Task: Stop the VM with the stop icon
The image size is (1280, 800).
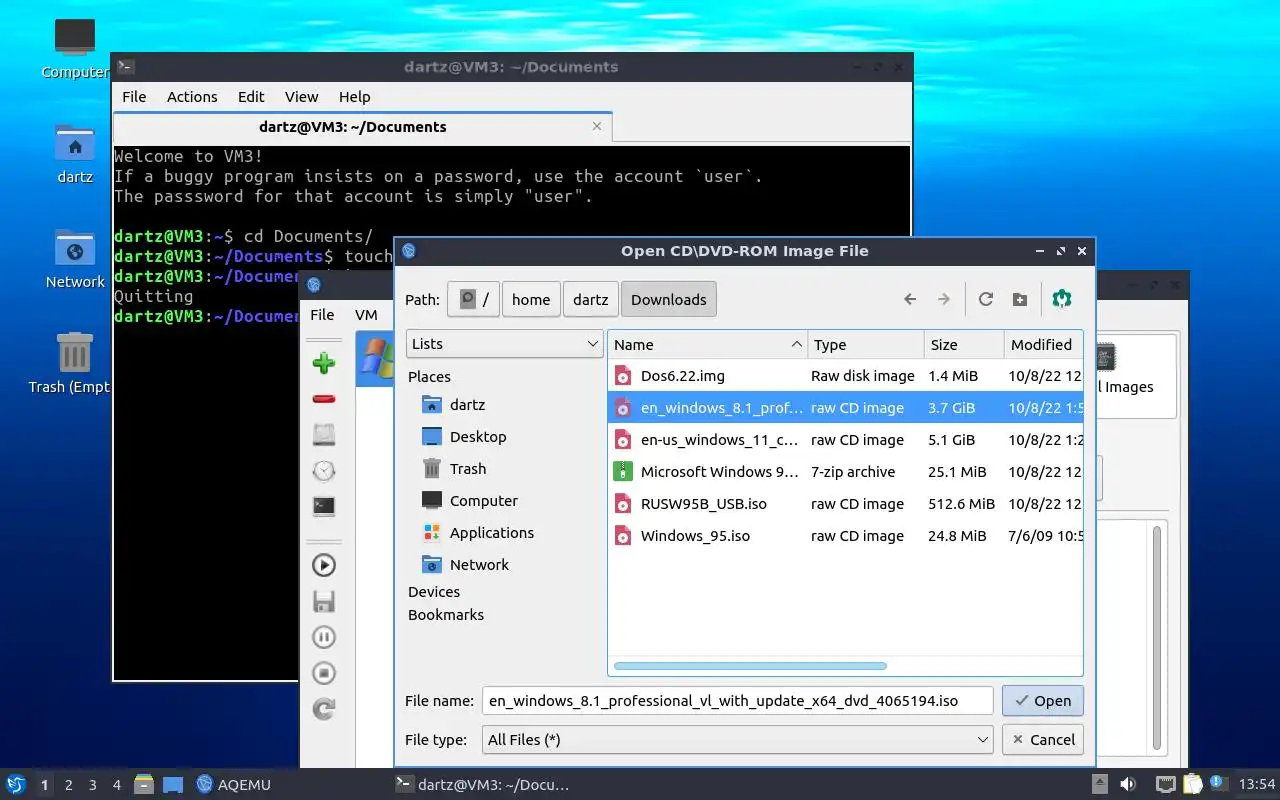Action: [323, 673]
